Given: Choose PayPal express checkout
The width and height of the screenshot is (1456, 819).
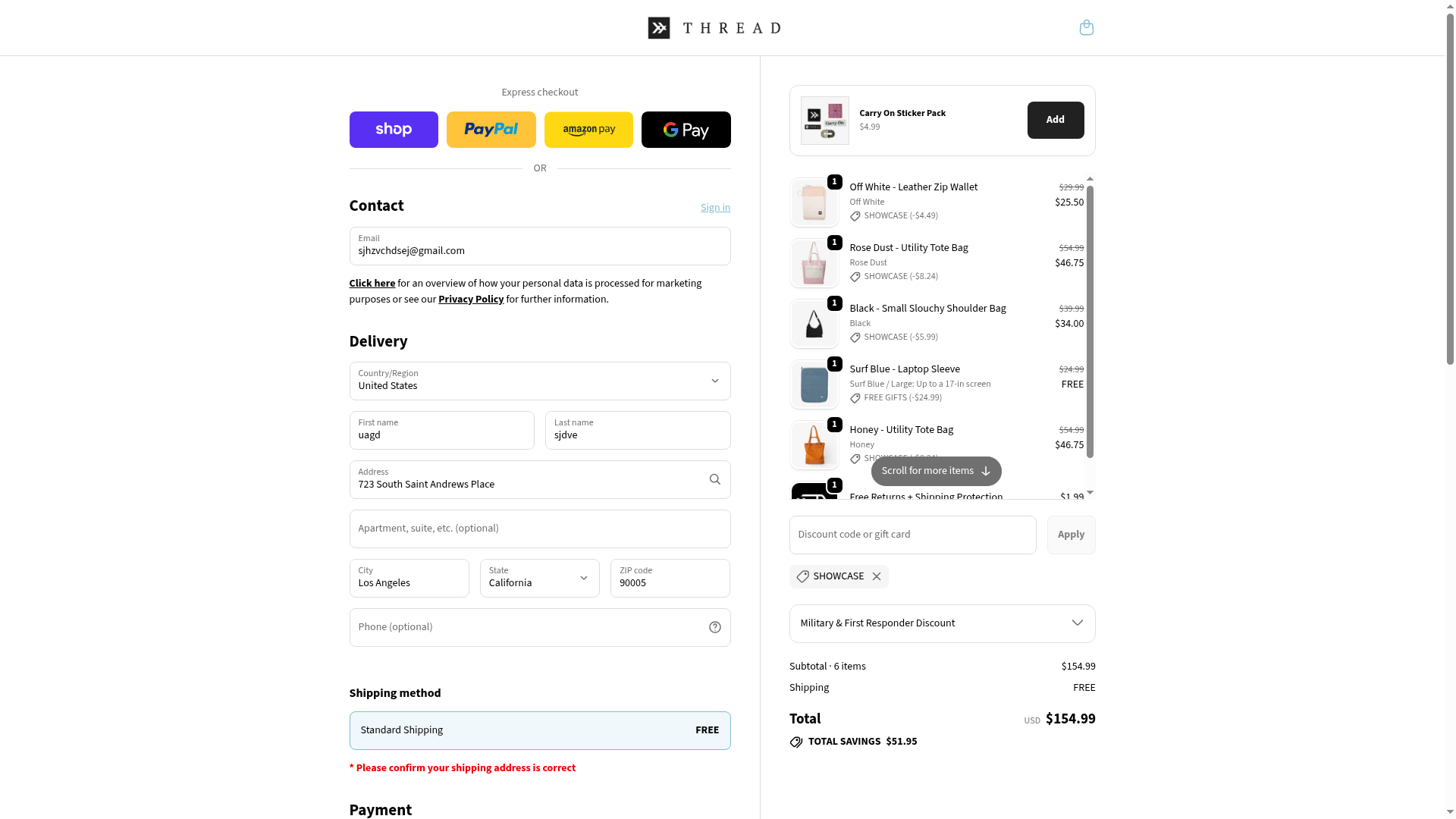Looking at the screenshot, I should (491, 130).
